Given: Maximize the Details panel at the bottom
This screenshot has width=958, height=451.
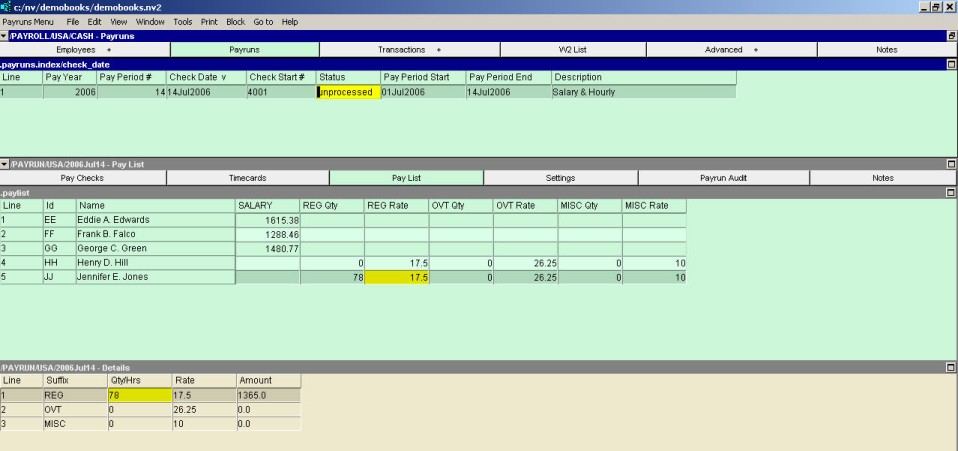Looking at the screenshot, I should pos(950,368).
